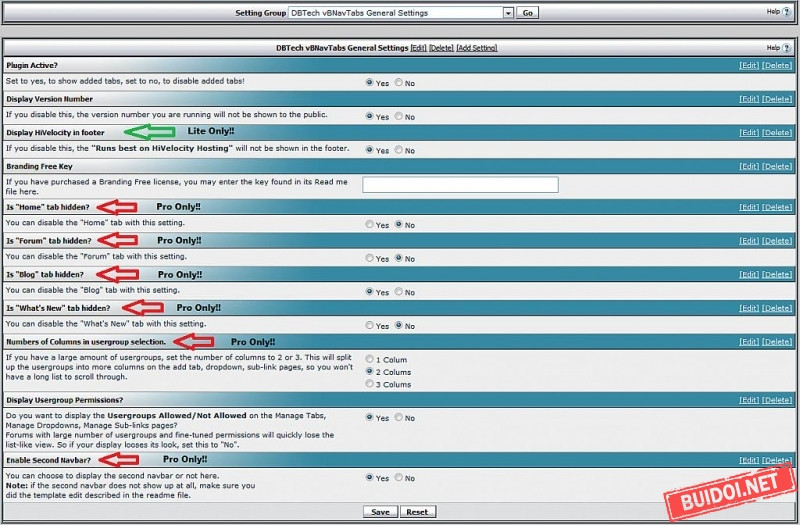This screenshot has width=800, height=525.
Task: Click Edit link in General Settings title
Action: (418, 48)
